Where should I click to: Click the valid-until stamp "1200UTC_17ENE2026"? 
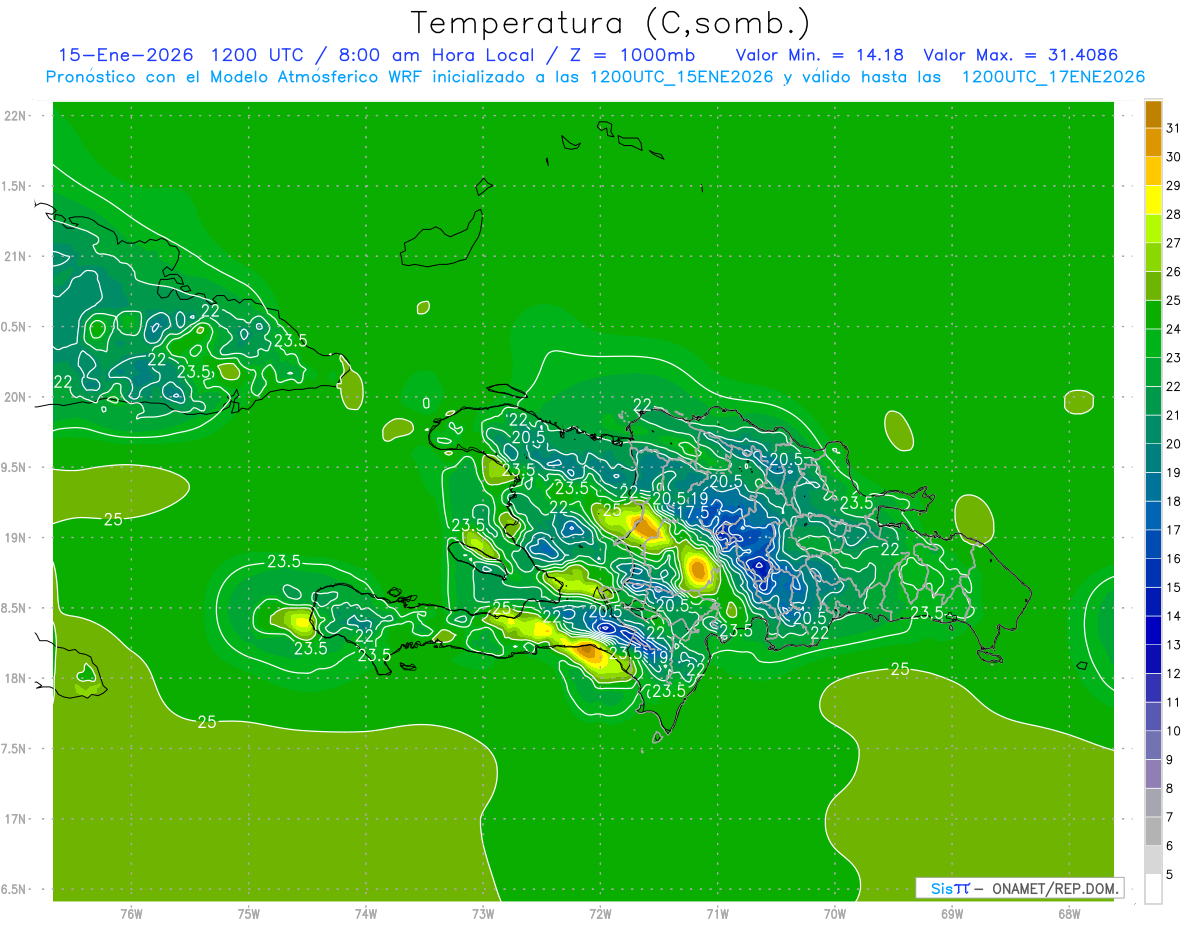(1053, 77)
